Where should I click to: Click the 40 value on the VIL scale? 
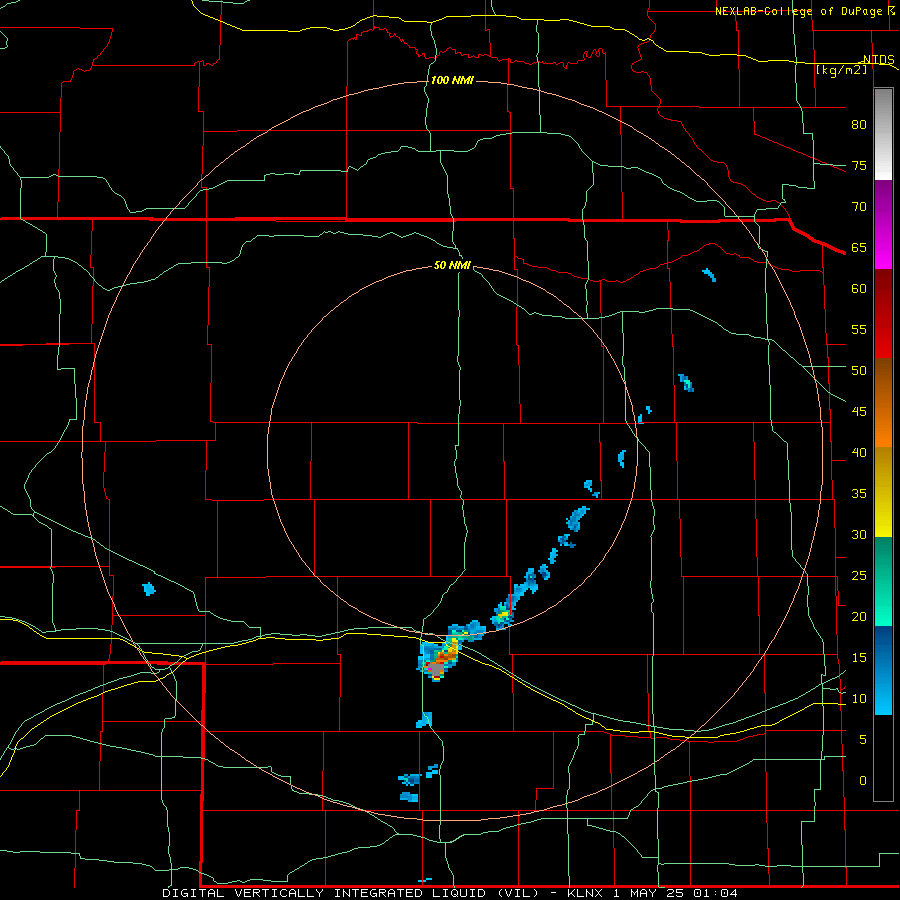[x=859, y=453]
